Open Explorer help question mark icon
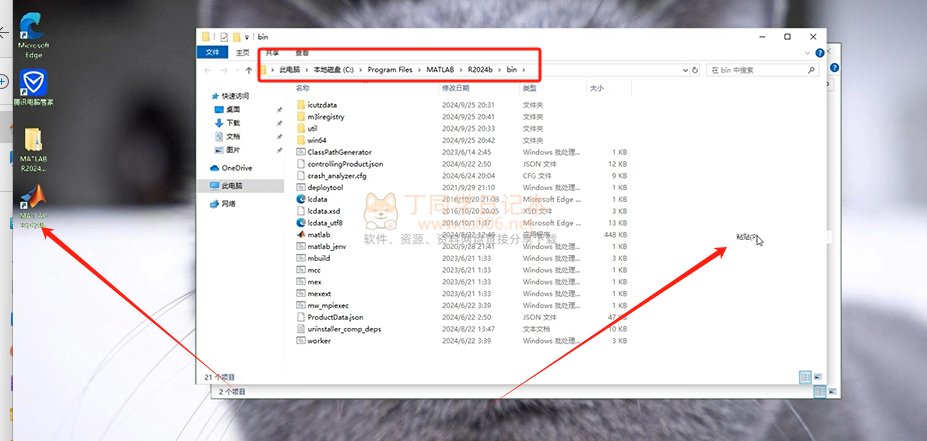 819,53
